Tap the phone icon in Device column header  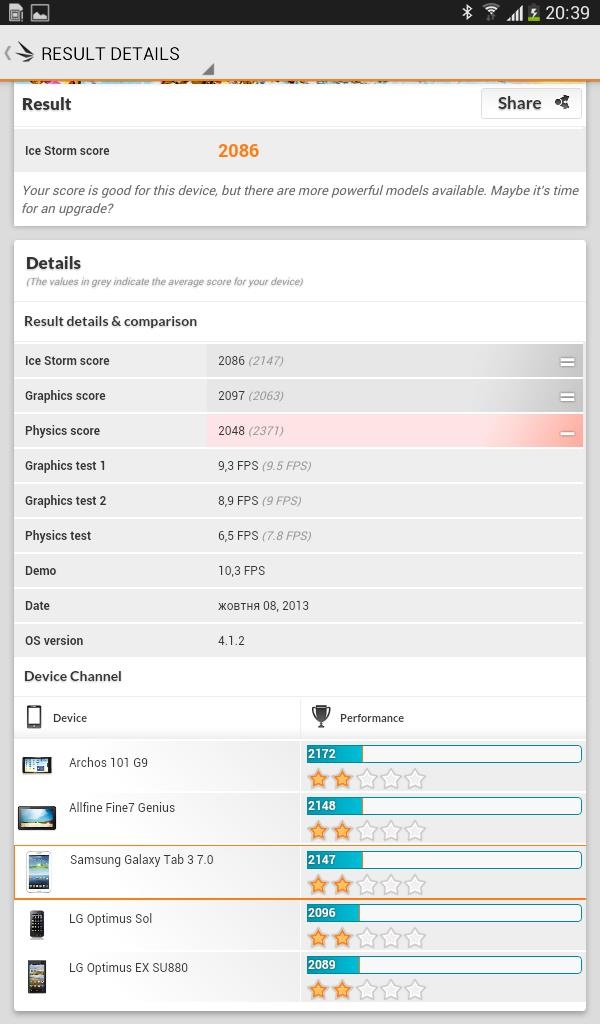(34, 717)
